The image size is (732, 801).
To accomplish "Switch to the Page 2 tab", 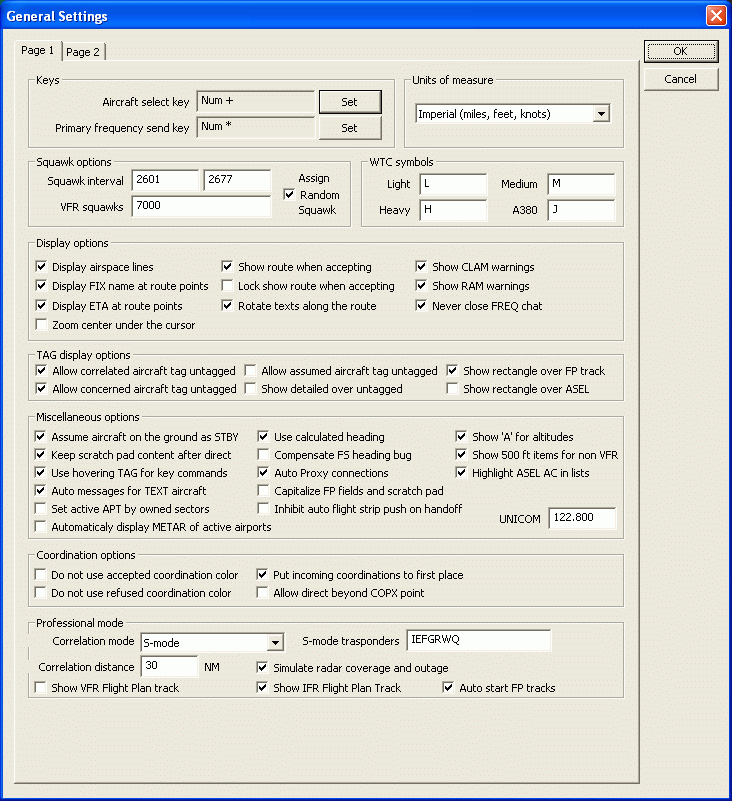I will coord(84,52).
